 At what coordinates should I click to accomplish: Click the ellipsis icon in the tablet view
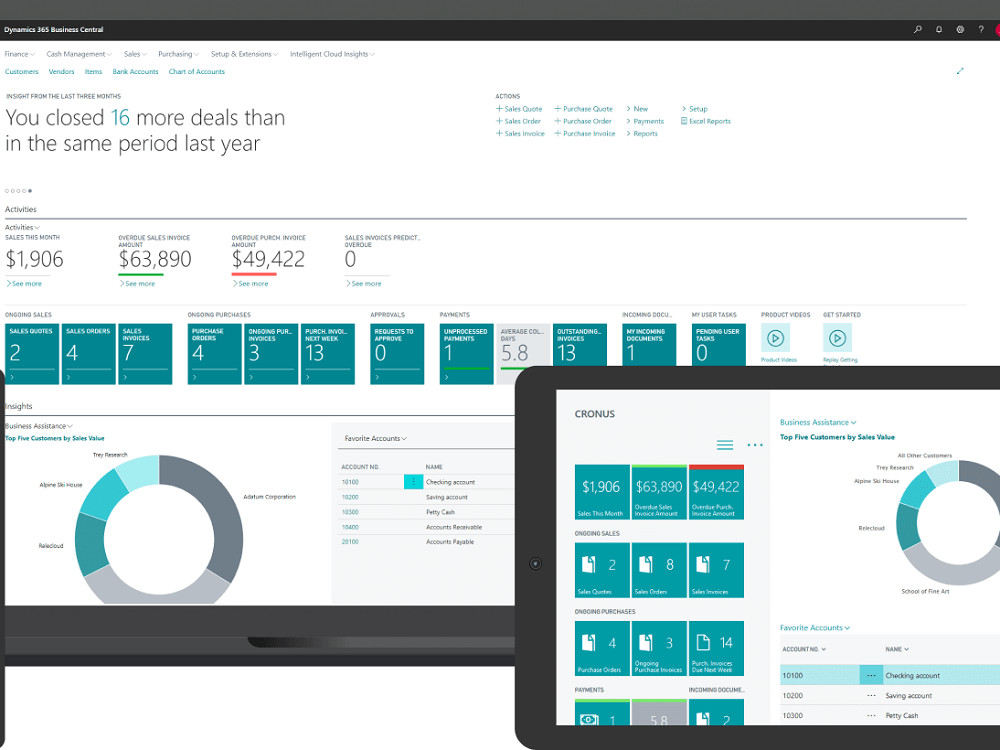(x=754, y=444)
